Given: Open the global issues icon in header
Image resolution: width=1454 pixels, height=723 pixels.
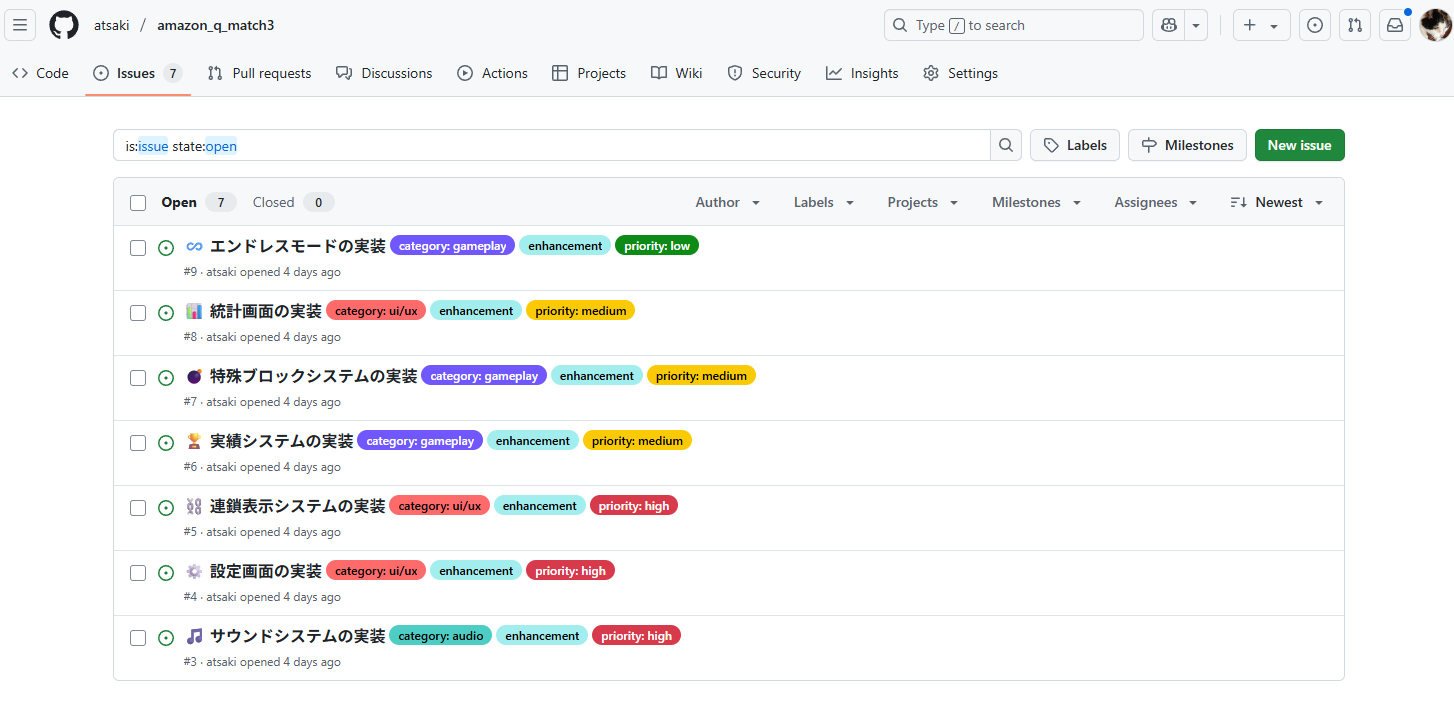Looking at the screenshot, I should coord(1315,25).
